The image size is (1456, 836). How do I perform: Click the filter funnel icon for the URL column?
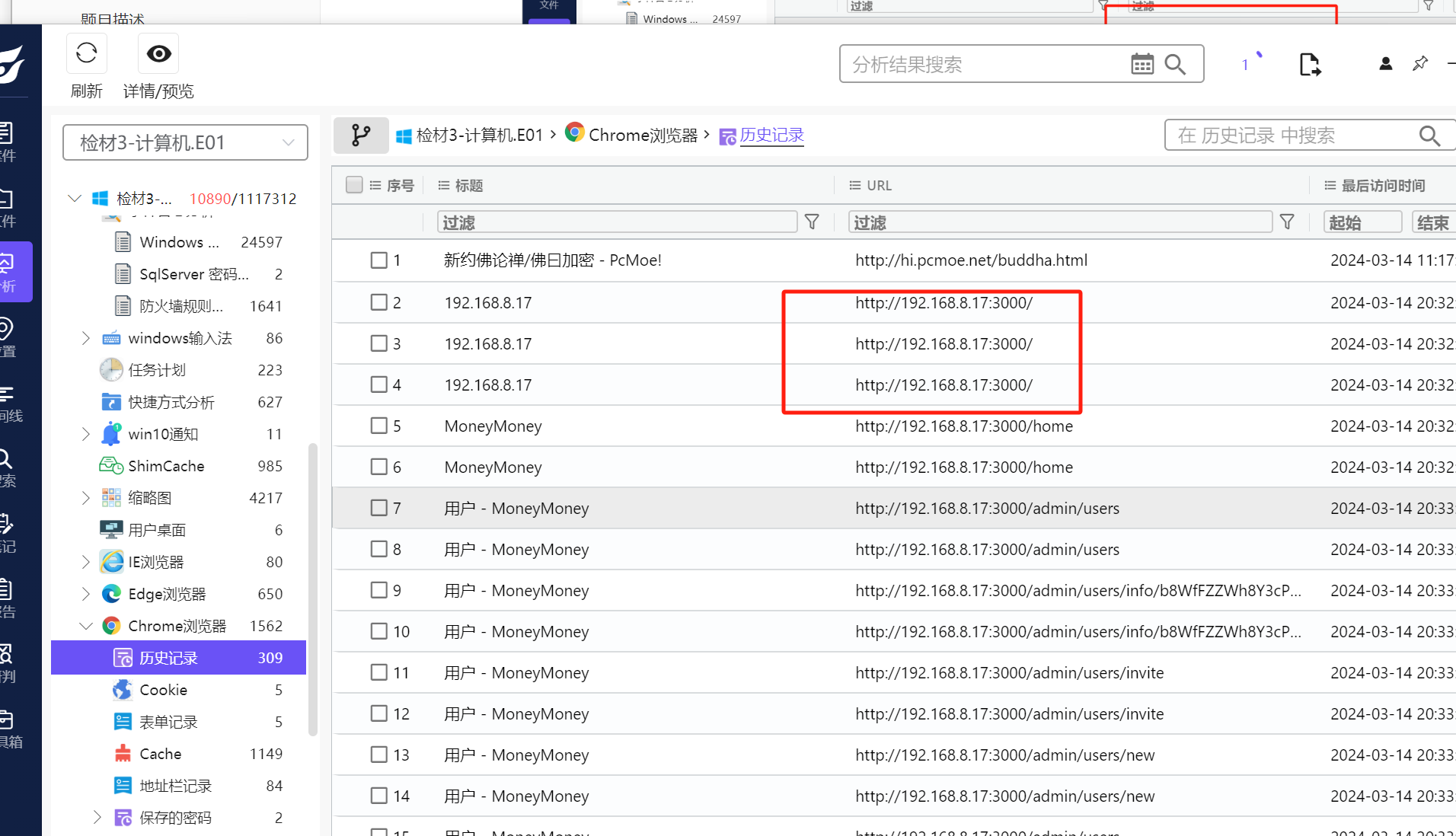point(1287,222)
